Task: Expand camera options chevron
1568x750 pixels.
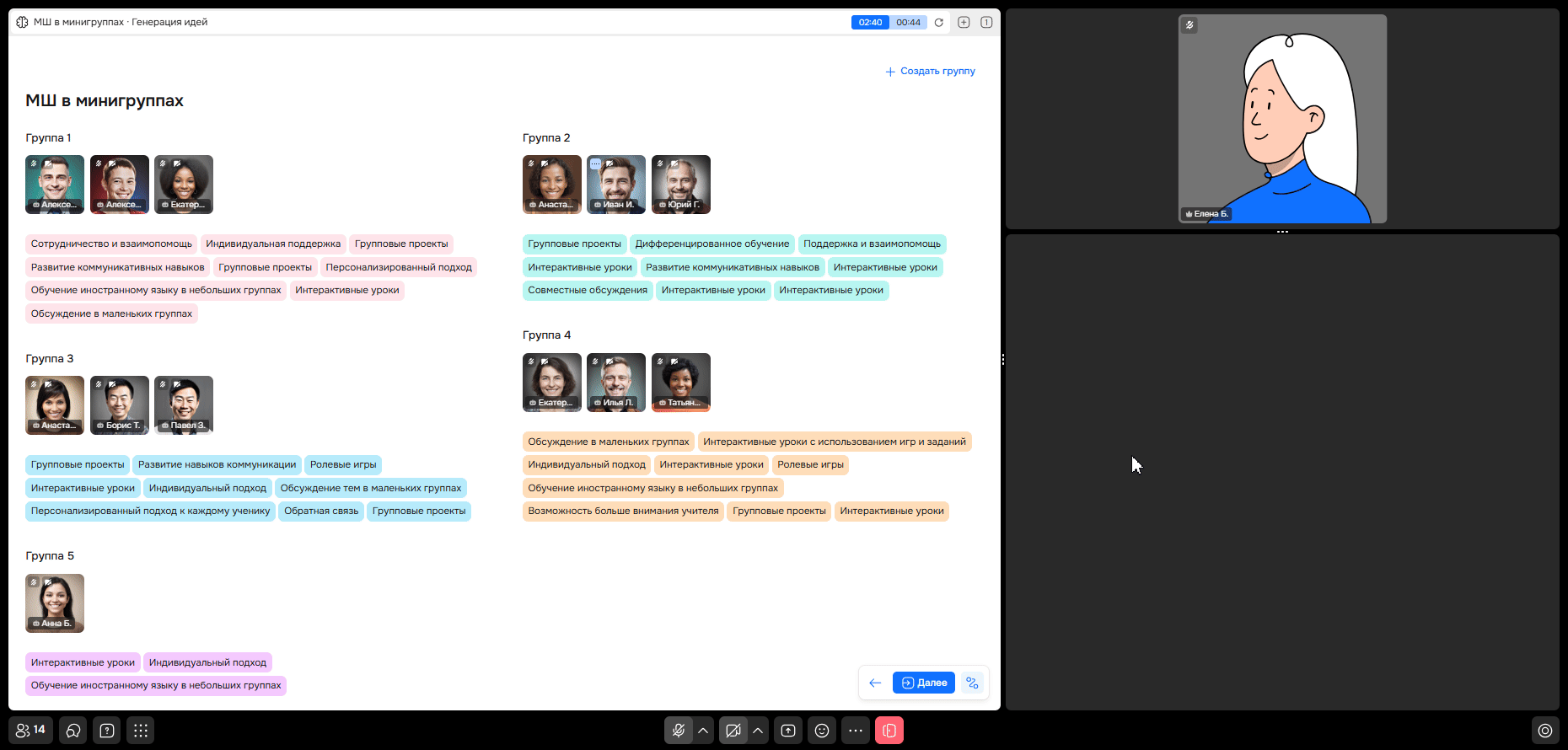Action: point(758,731)
